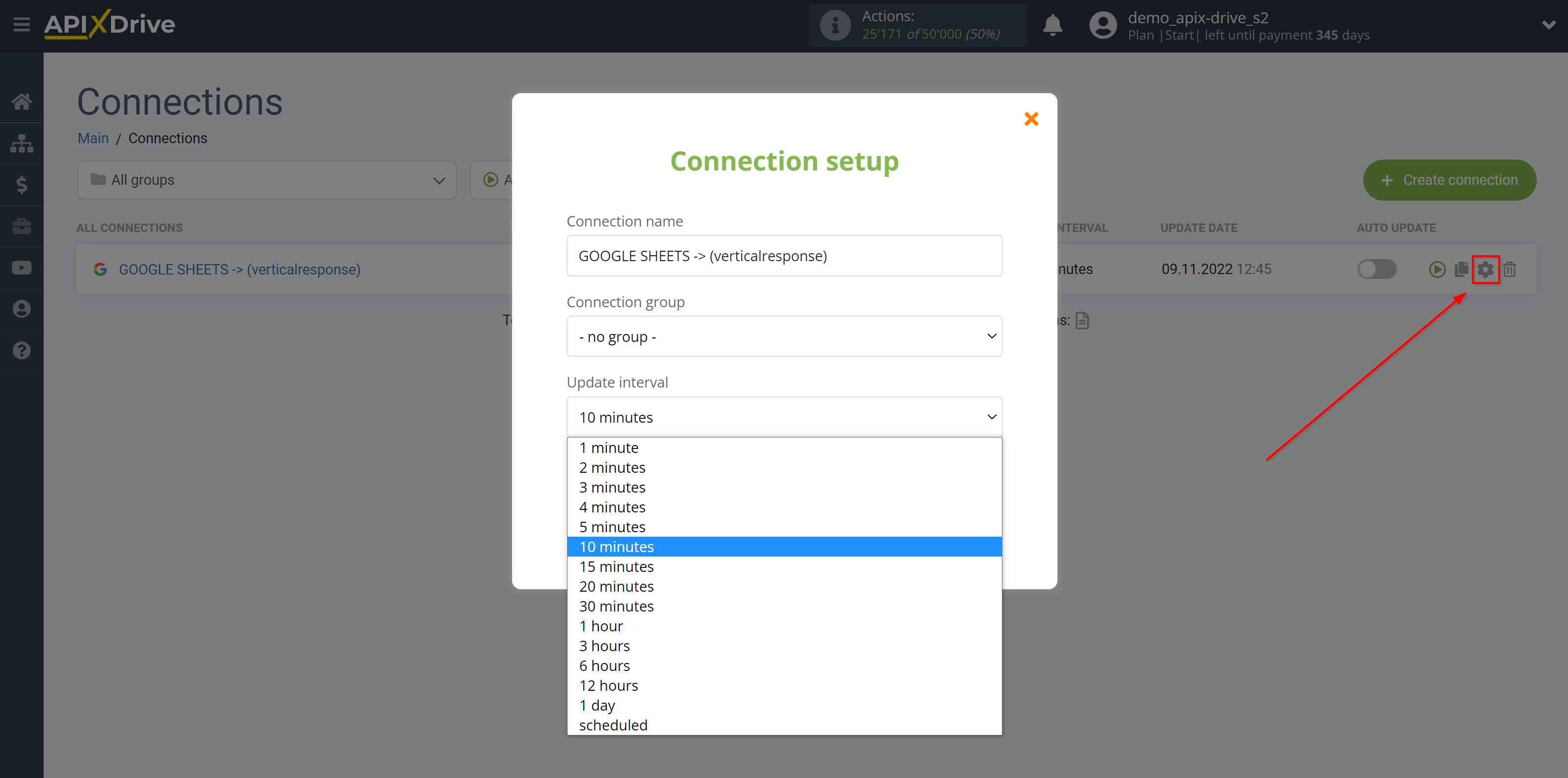Image resolution: width=1568 pixels, height=778 pixels.
Task: Expand the Actions usage info tooltip
Action: point(836,25)
